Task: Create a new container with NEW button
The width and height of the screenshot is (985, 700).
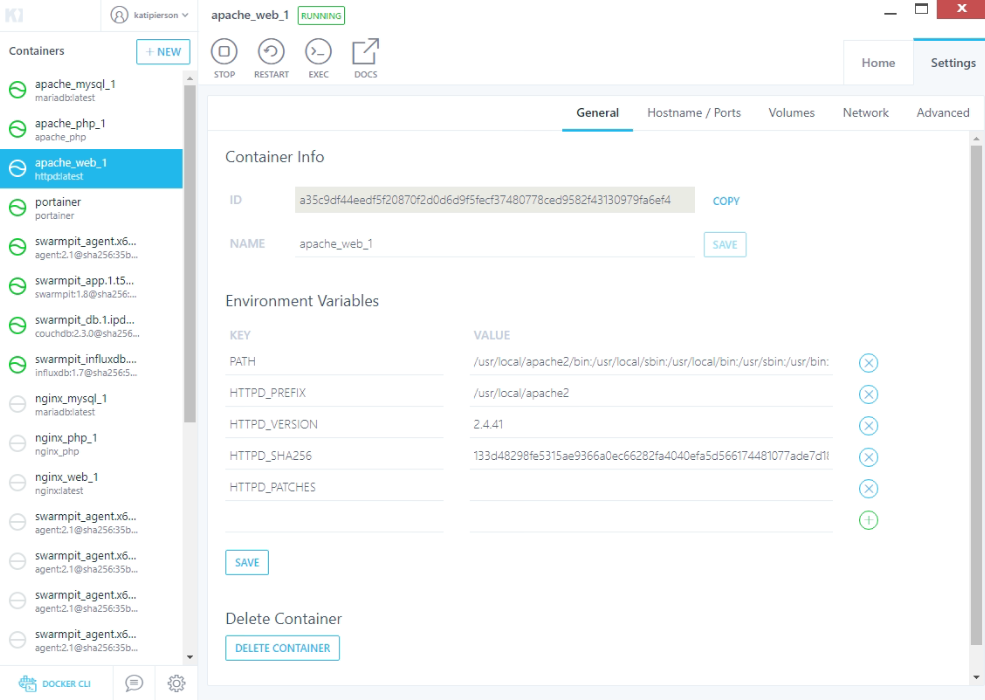Action: [163, 52]
